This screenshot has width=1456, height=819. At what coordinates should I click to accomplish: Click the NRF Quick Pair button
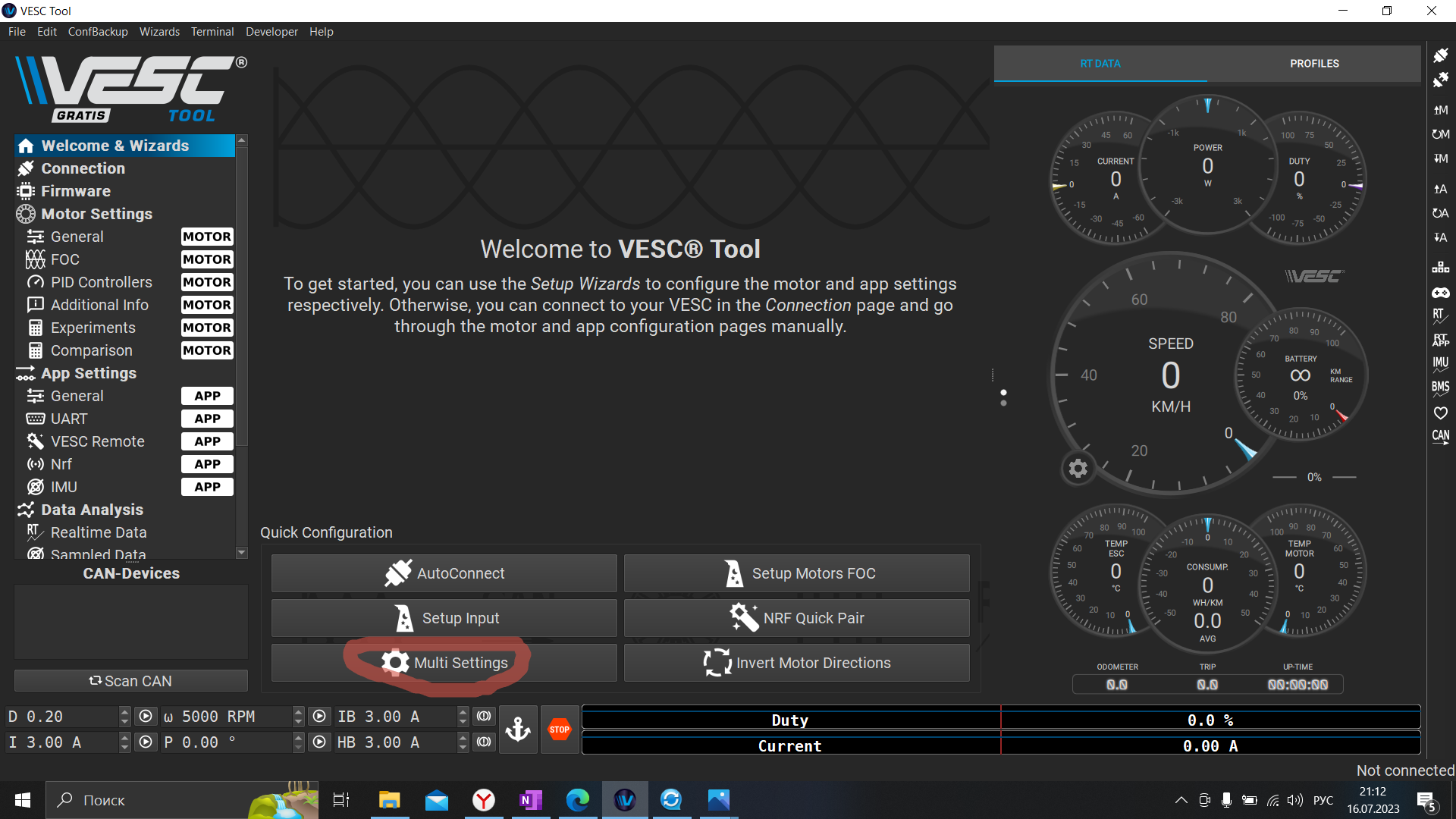797,618
